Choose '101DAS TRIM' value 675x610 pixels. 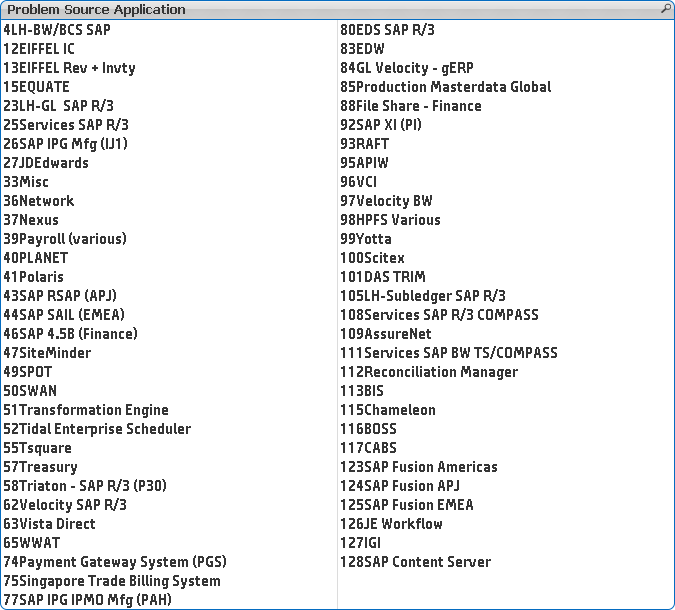(506, 276)
